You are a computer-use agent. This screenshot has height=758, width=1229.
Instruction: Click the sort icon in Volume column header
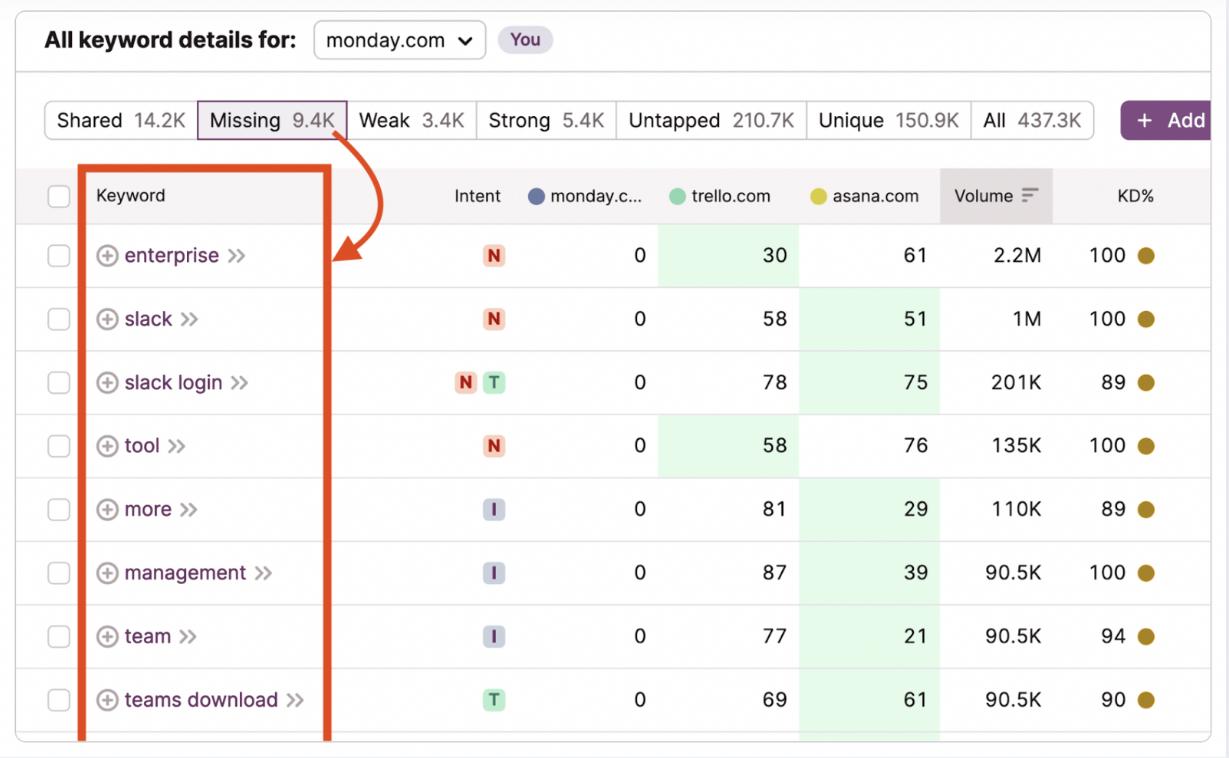coord(1030,196)
